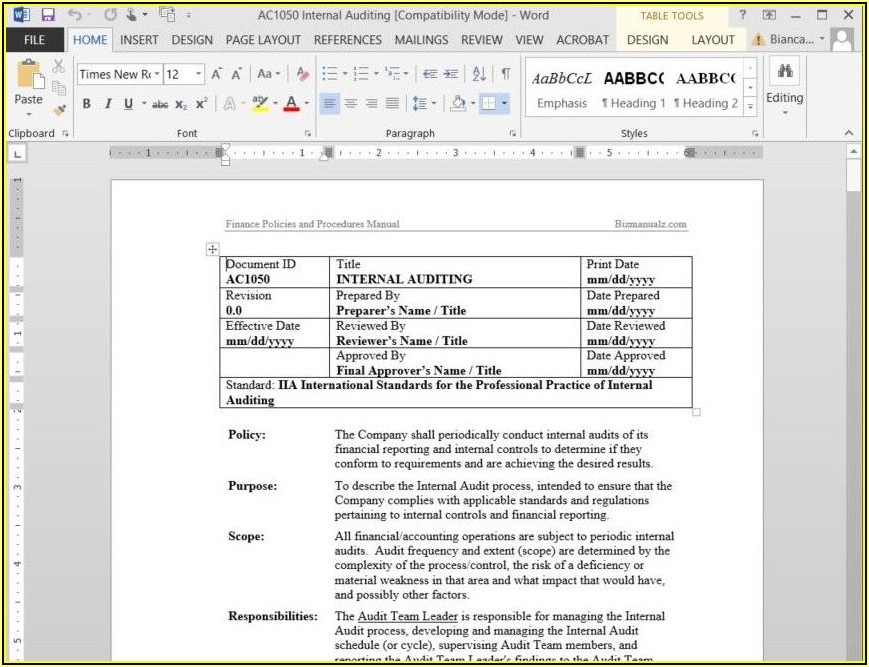Expand line spacing options dropdown
The width and height of the screenshot is (869, 667).
432,103
